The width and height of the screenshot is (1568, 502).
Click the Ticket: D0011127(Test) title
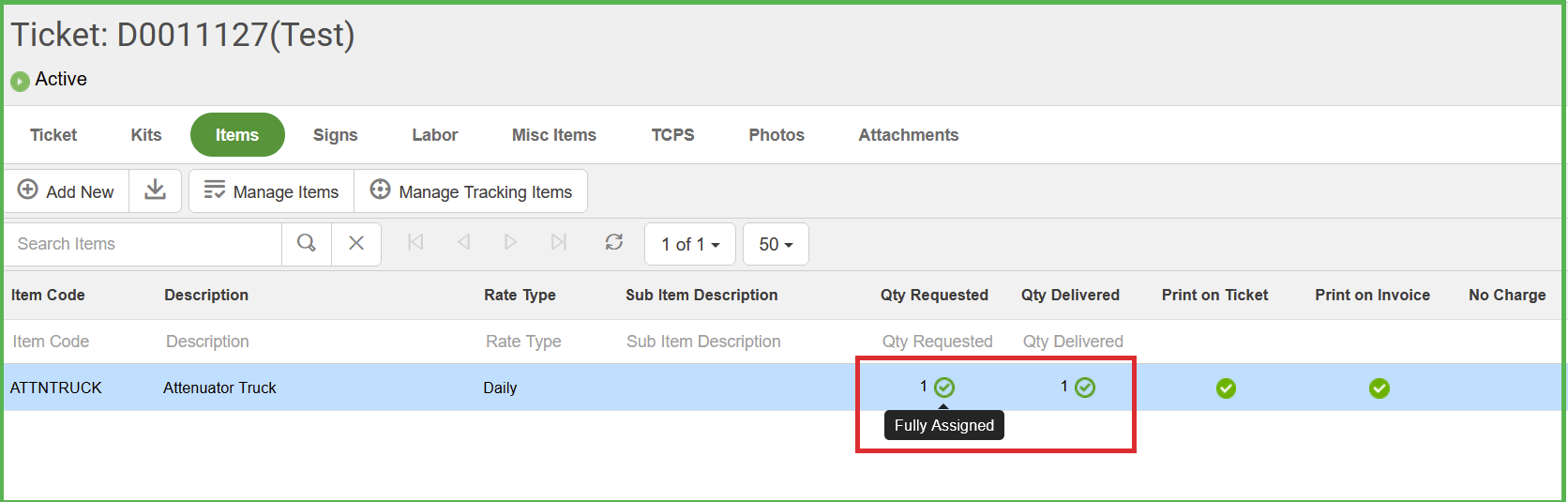[x=183, y=35]
